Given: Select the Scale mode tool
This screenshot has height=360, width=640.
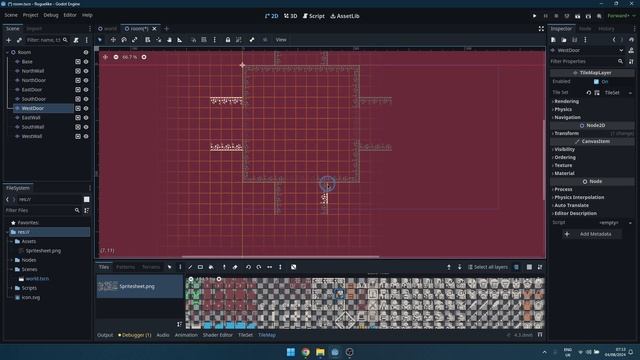Looking at the screenshot, I should pos(134,40).
